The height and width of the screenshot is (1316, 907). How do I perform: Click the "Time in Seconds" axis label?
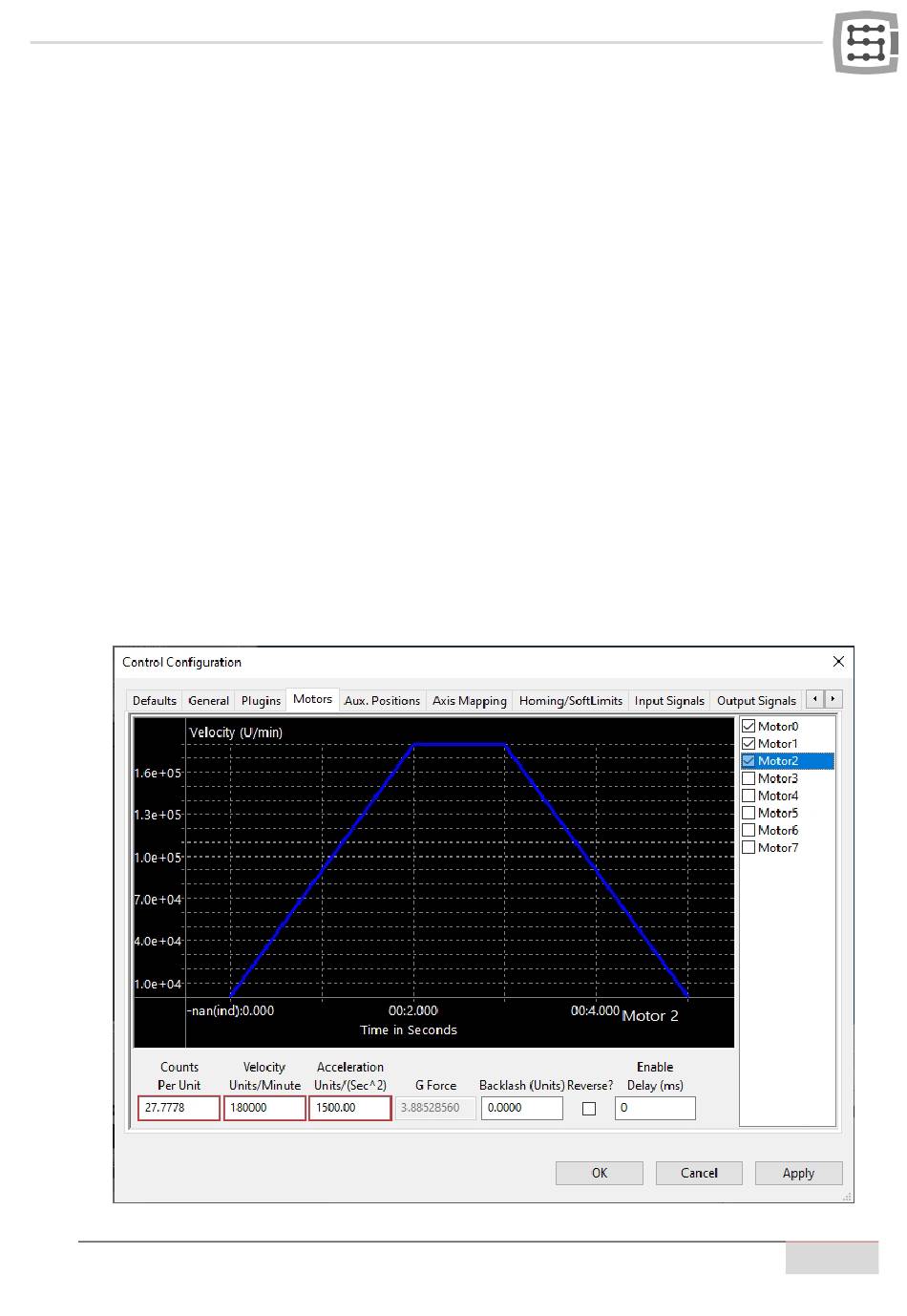click(x=409, y=1029)
